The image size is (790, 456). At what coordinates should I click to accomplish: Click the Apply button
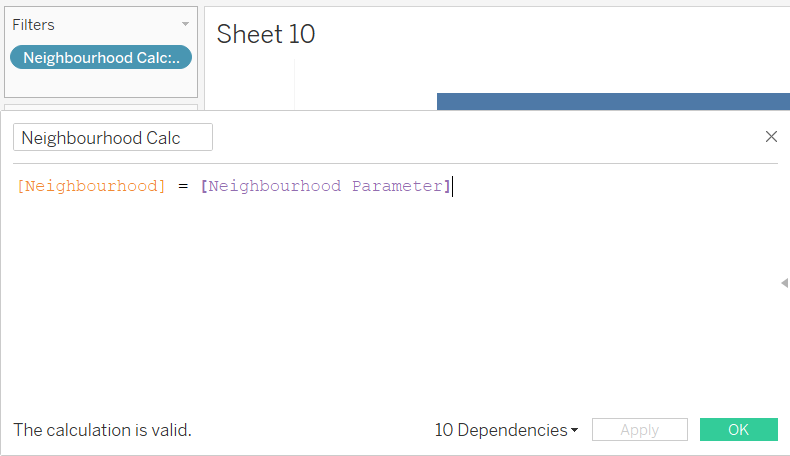click(x=639, y=430)
